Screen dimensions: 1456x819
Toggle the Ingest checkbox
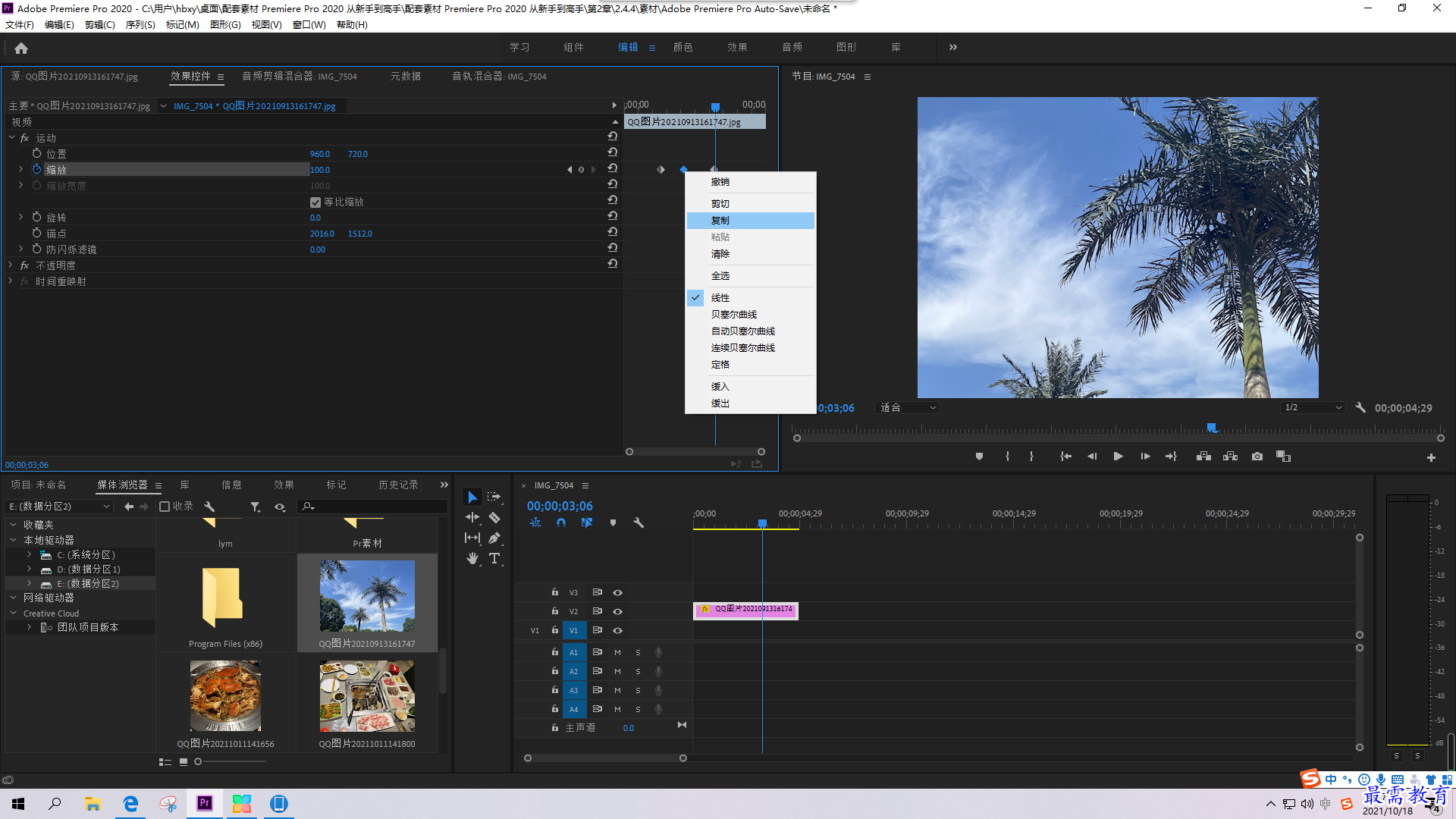[x=165, y=507]
